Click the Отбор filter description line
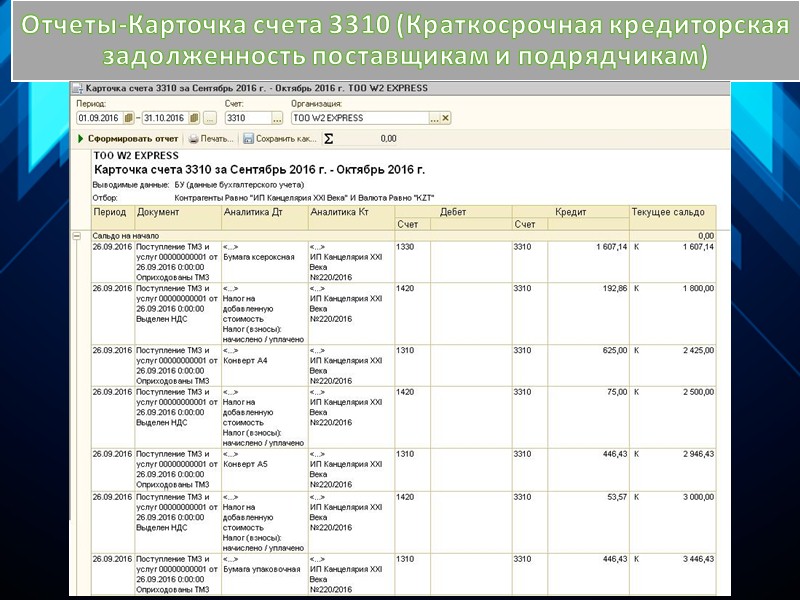The height and width of the screenshot is (600, 800). tap(263, 198)
